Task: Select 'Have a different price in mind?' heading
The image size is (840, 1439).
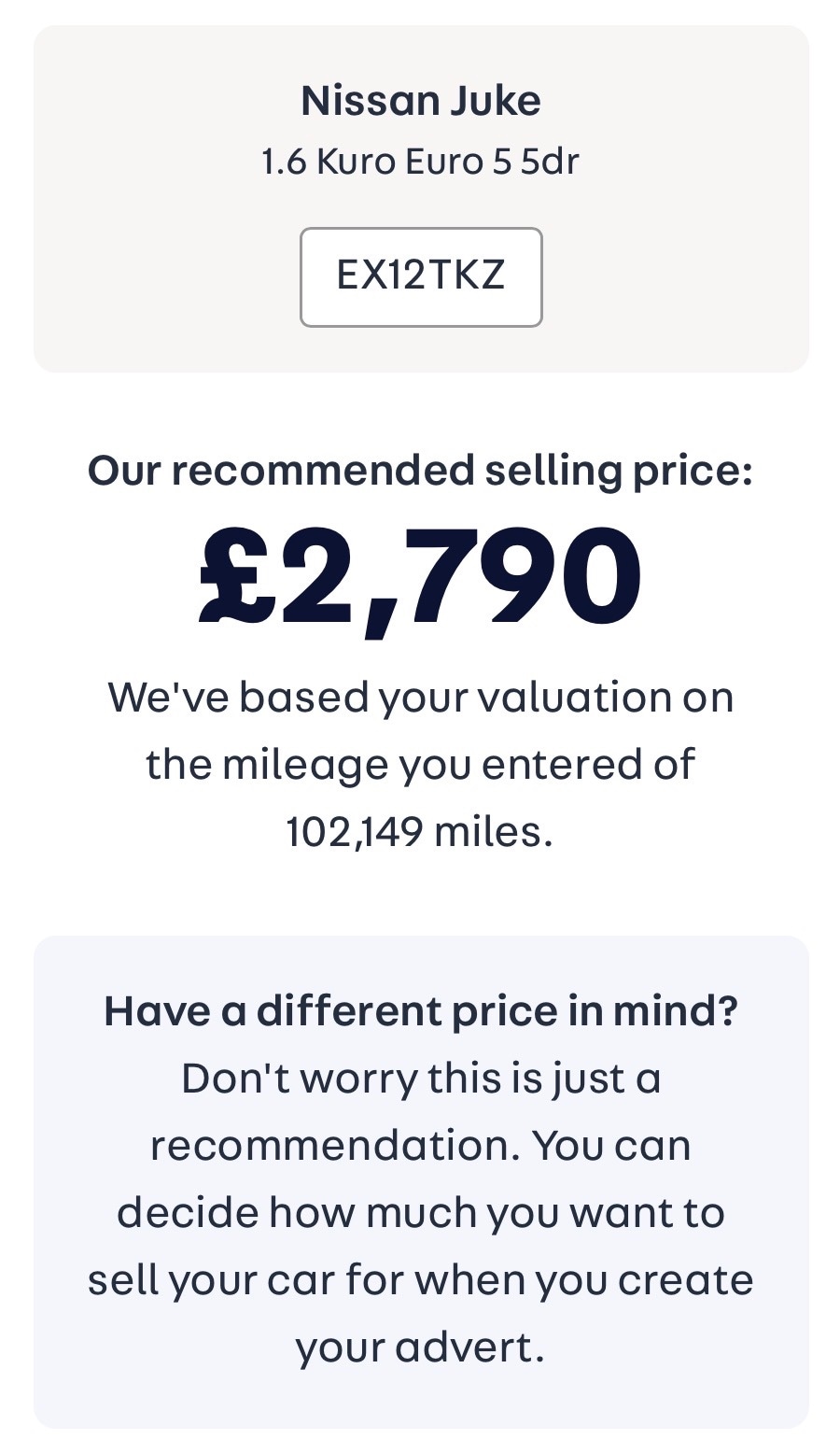Action: click(420, 1010)
